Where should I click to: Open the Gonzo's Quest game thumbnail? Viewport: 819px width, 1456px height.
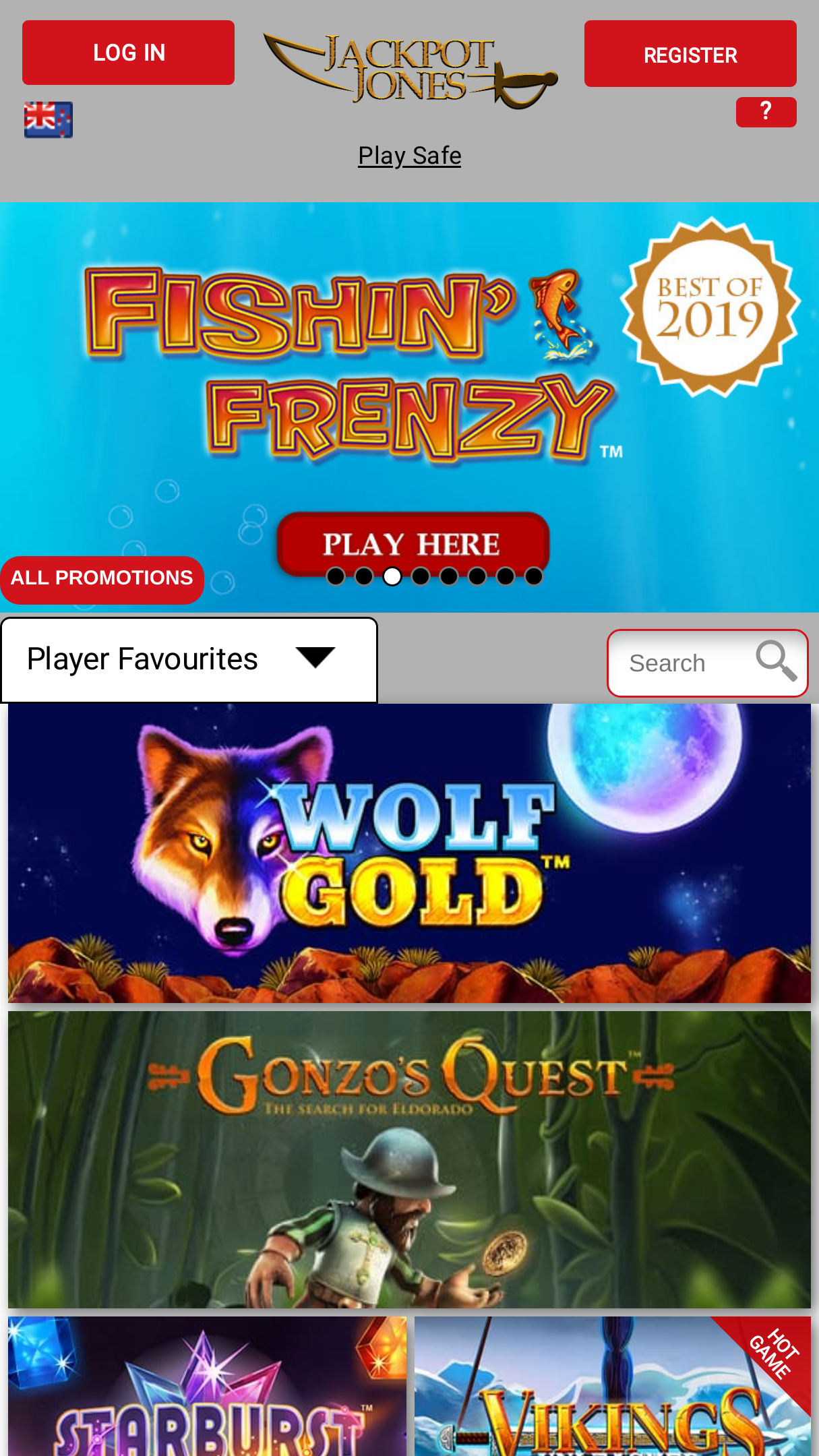tap(409, 1159)
